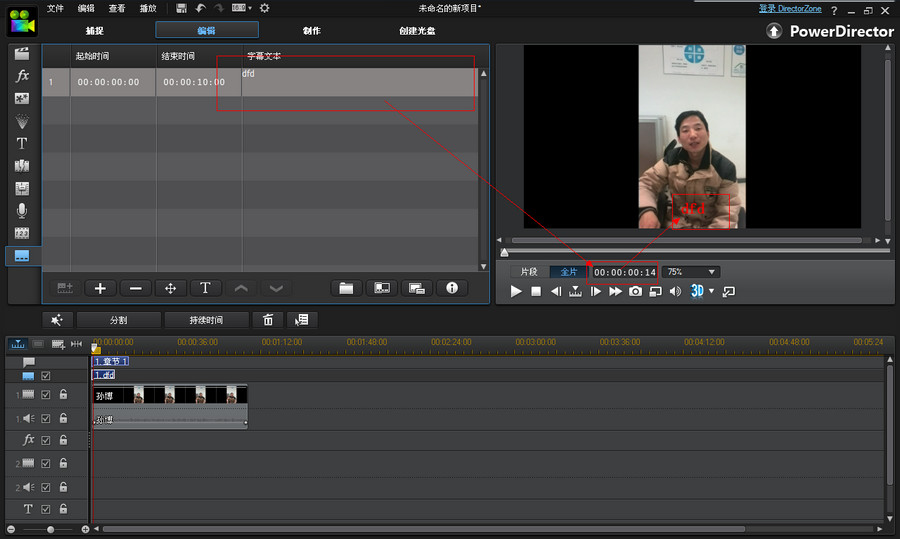Toggle the video track 1 checkbox

click(x=45, y=395)
